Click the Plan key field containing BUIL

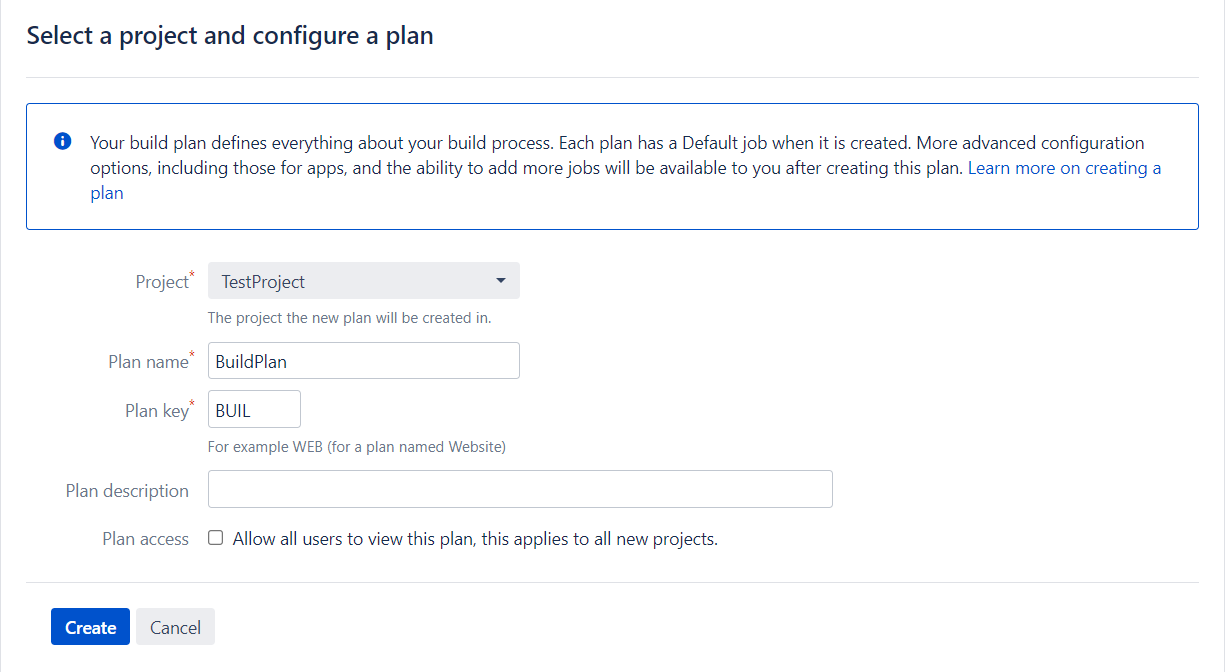254,410
